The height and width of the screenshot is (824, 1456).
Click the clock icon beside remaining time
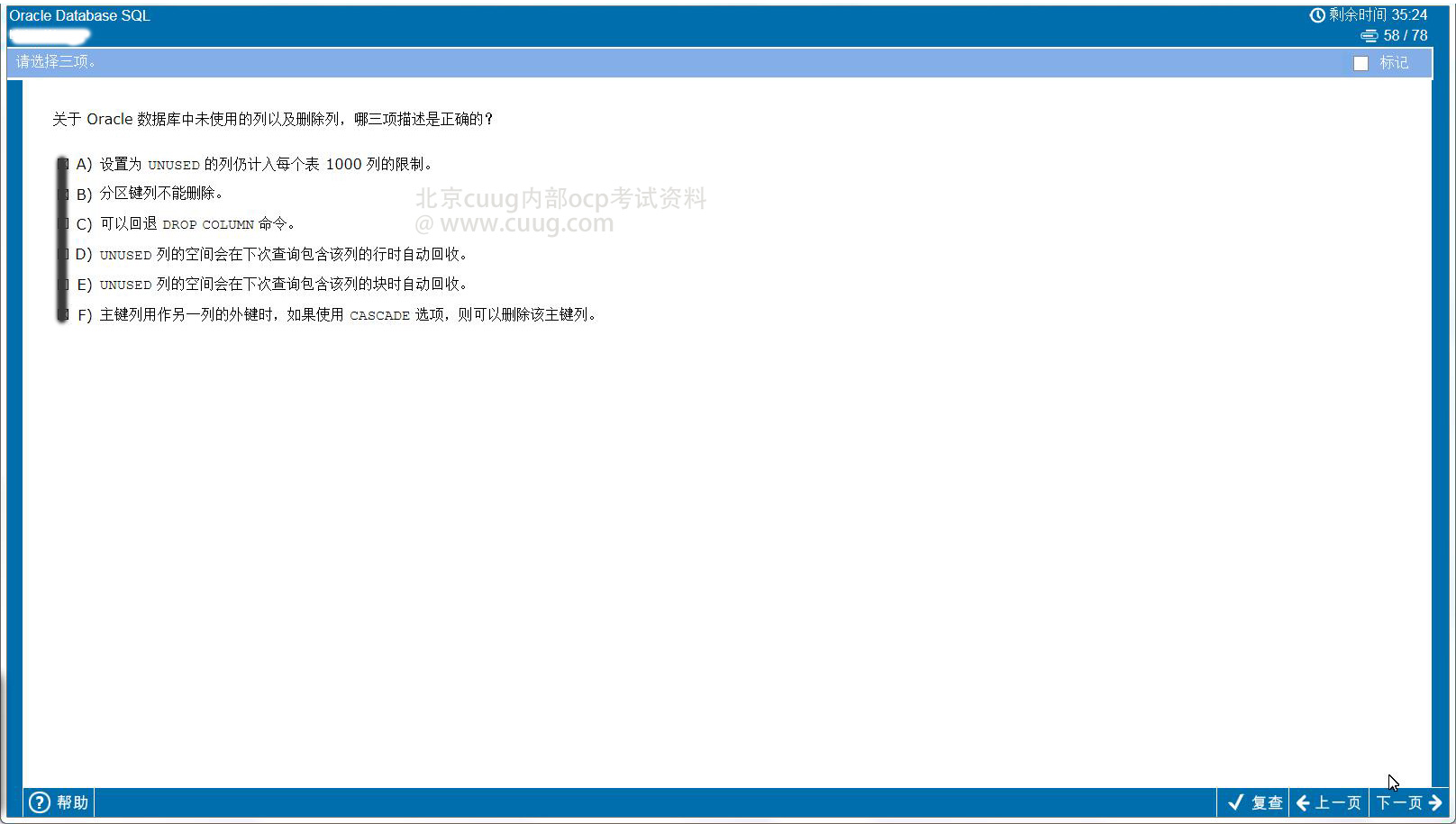pos(1317,15)
